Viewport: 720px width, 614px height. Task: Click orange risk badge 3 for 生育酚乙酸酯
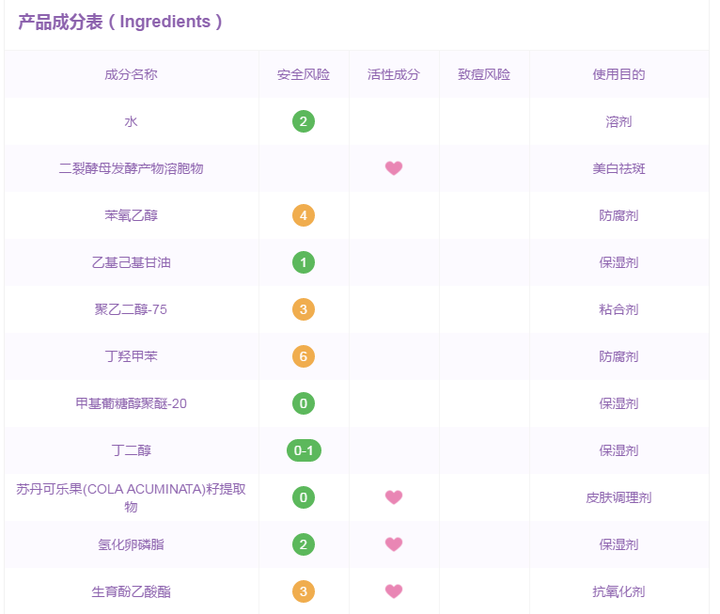(x=303, y=591)
